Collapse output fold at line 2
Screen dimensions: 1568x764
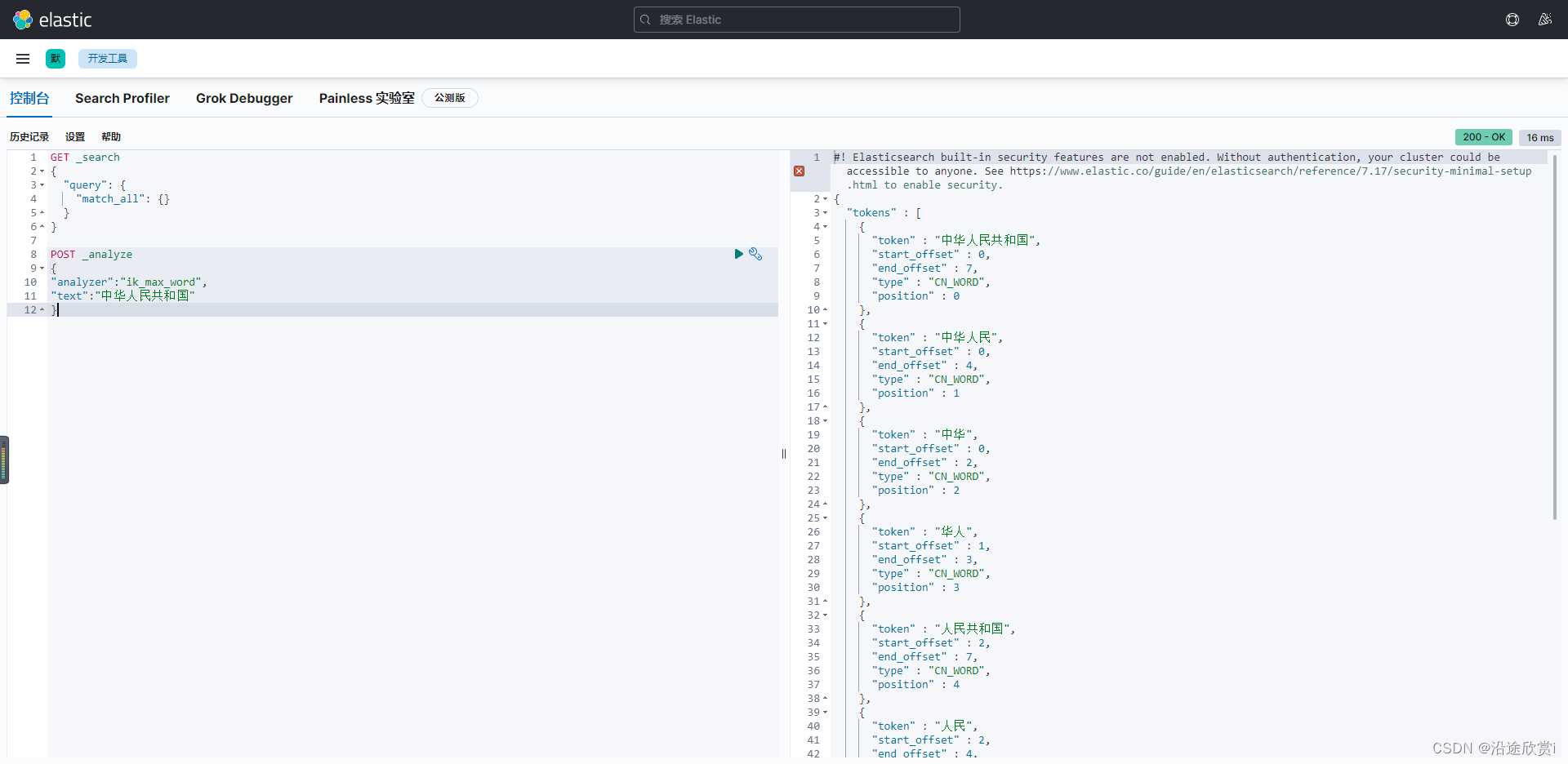[825, 199]
